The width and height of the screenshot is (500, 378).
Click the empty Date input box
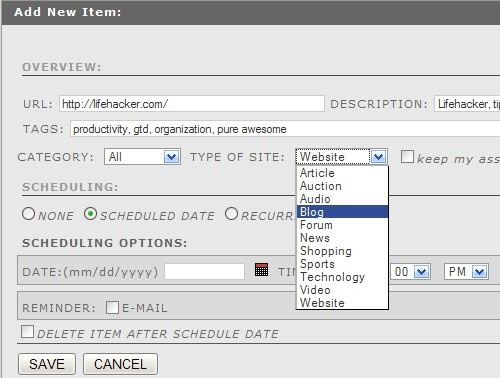[x=204, y=271]
